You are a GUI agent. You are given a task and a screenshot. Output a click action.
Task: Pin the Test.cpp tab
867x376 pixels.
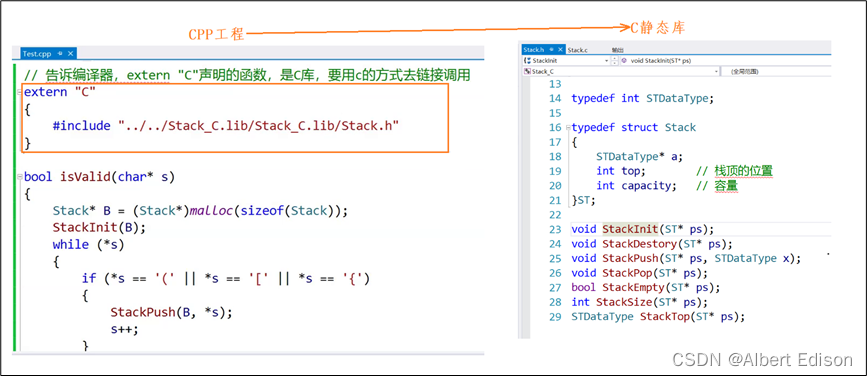tap(60, 54)
